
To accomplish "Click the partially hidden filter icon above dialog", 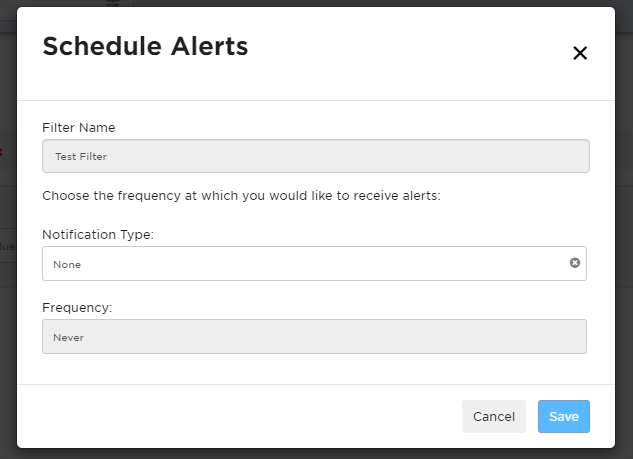I will click(x=113, y=3).
